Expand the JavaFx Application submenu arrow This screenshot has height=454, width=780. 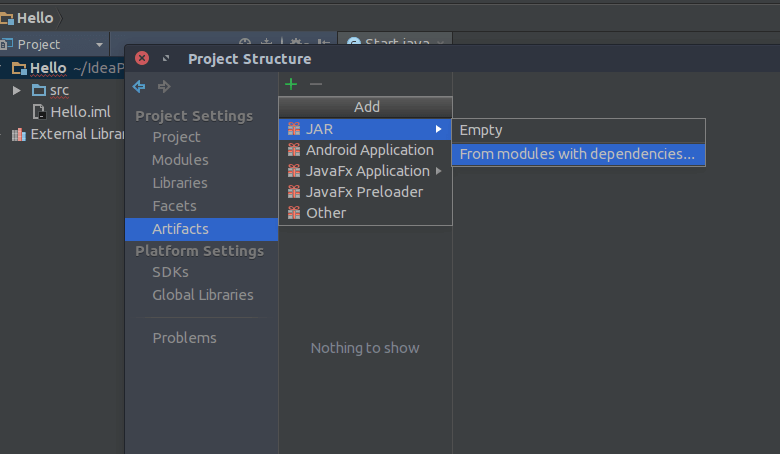click(438, 171)
